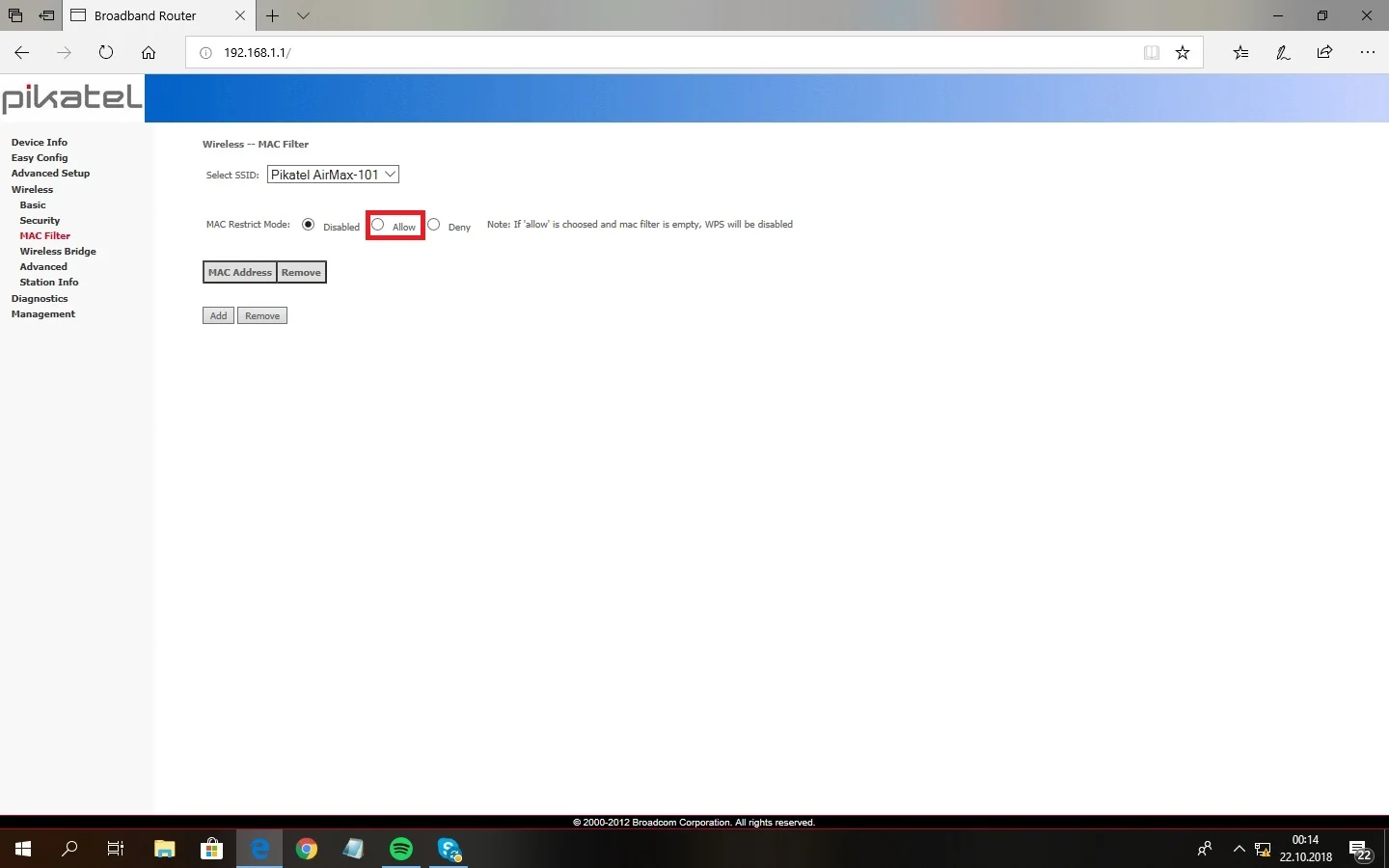1389x868 pixels.
Task: Open Wireless Advanced settings
Action: pyautogui.click(x=43, y=266)
